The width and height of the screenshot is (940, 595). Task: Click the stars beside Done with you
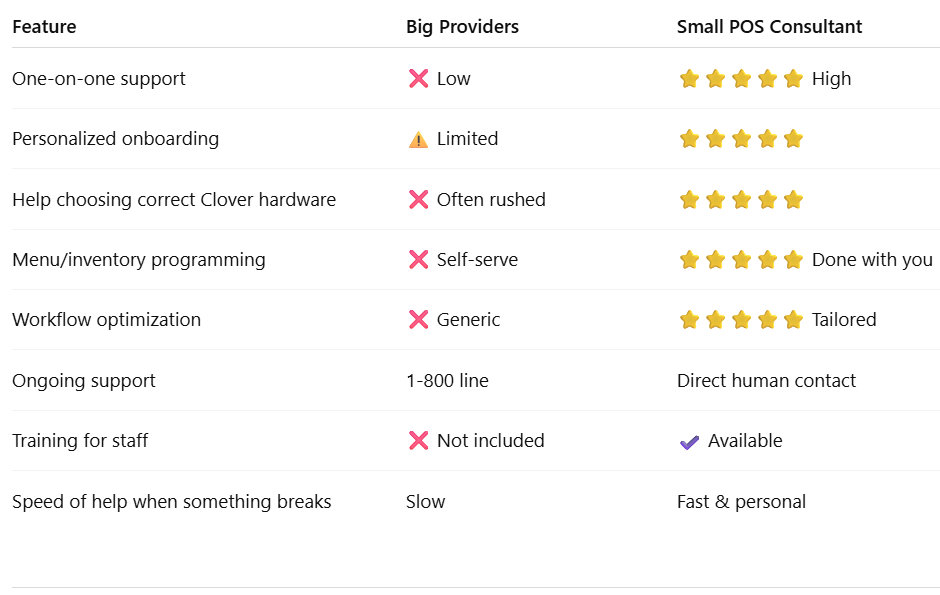(741, 259)
